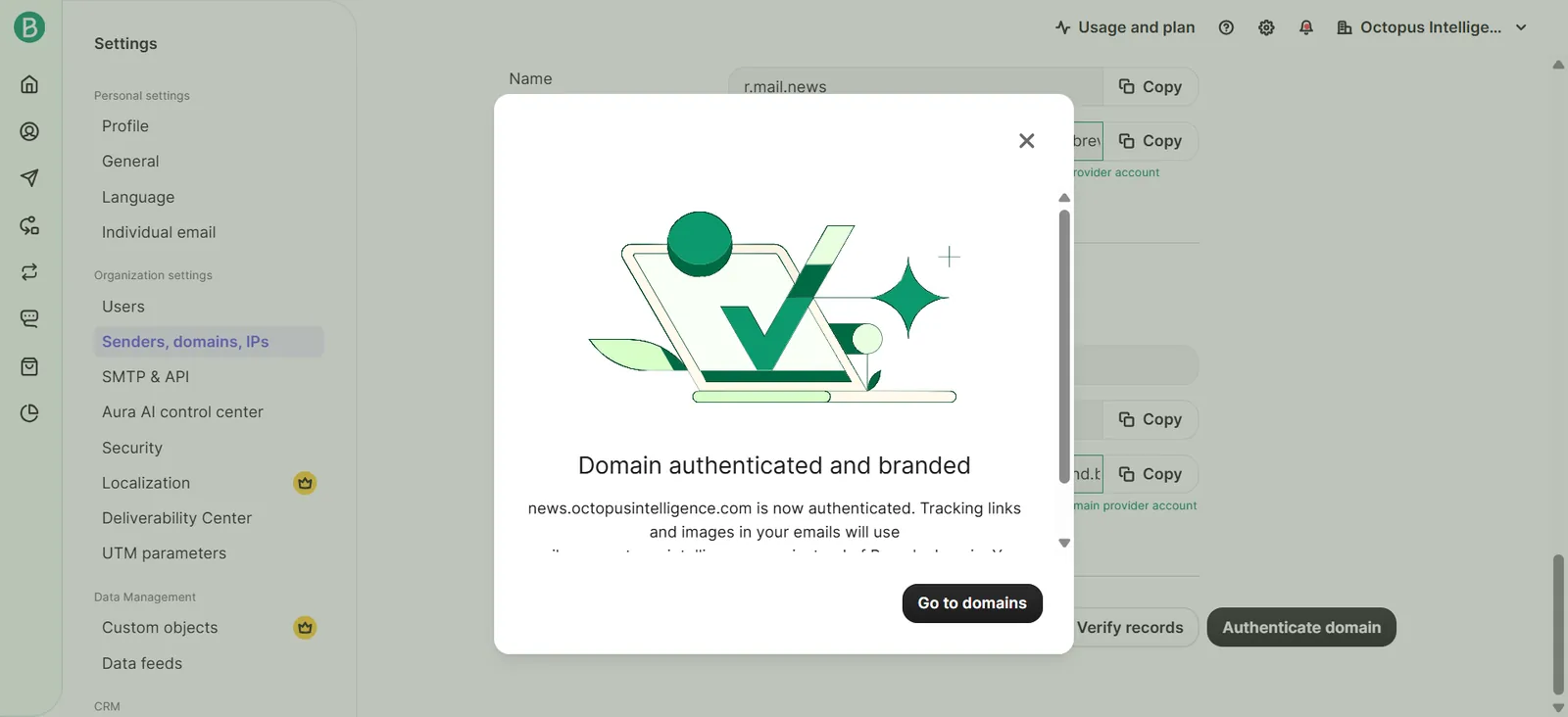Open the Conversations chat sidebar icon
The height and width of the screenshot is (717, 1568).
(29, 318)
